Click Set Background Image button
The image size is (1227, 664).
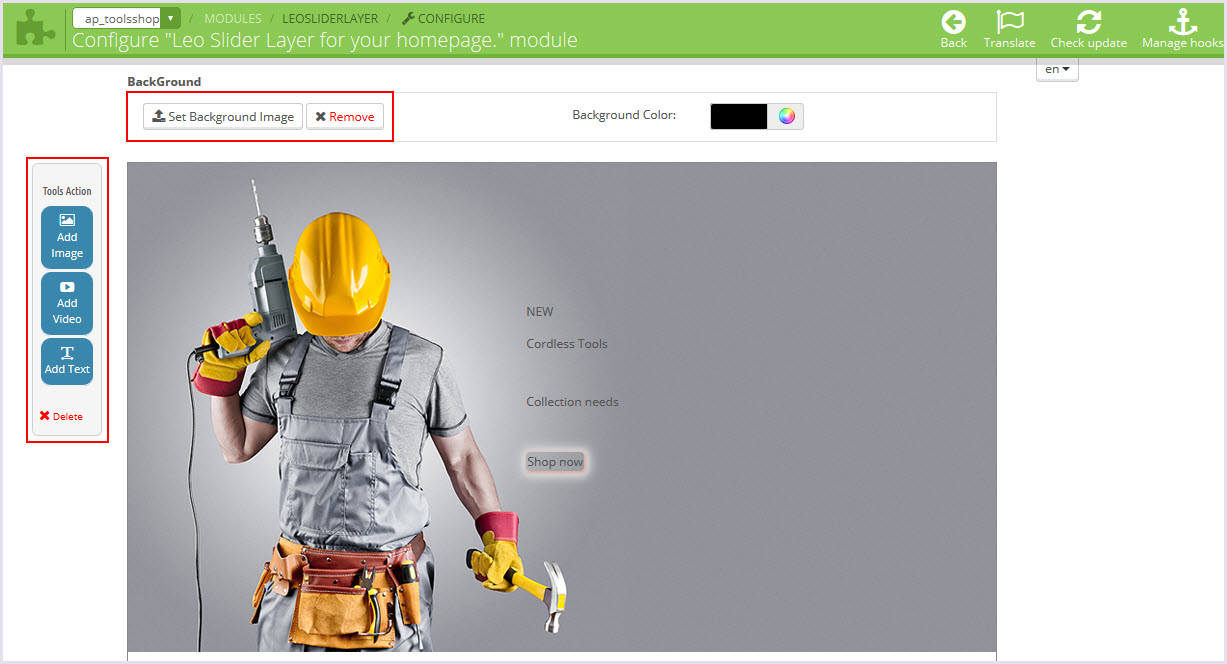tap(223, 116)
